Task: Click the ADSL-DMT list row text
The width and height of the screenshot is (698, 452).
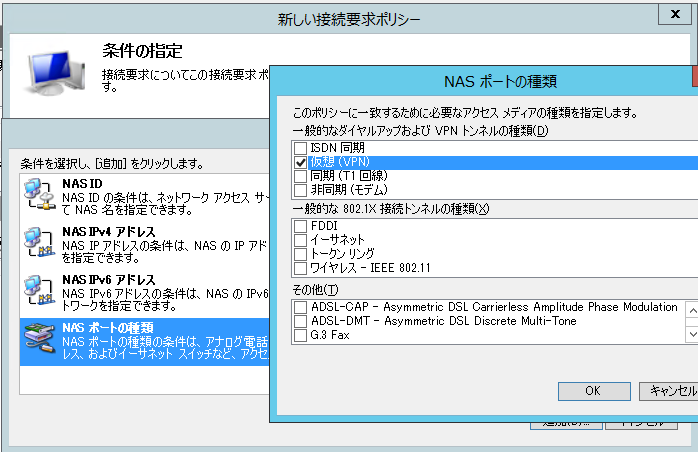Action: [443, 321]
